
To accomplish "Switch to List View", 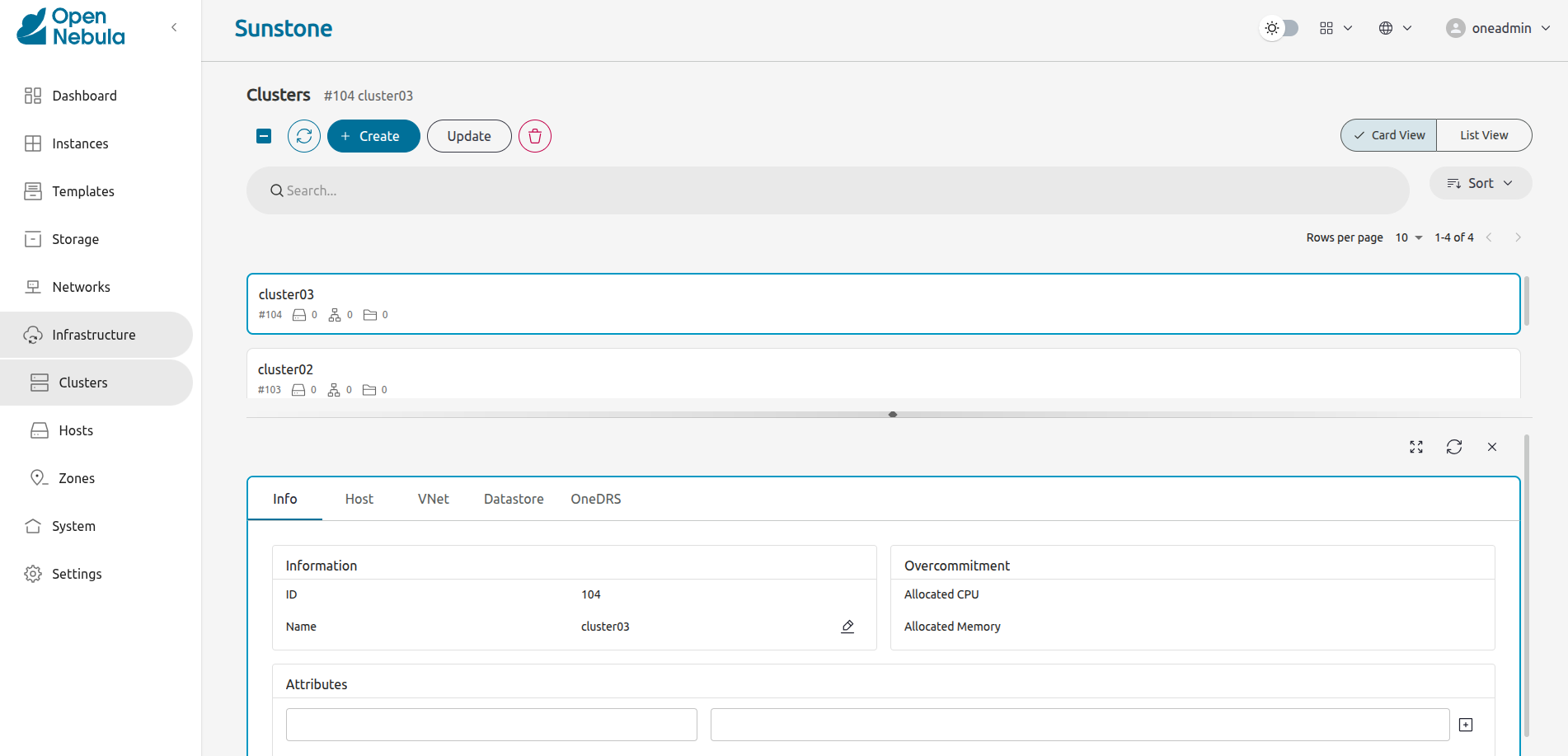I will coord(1484,135).
